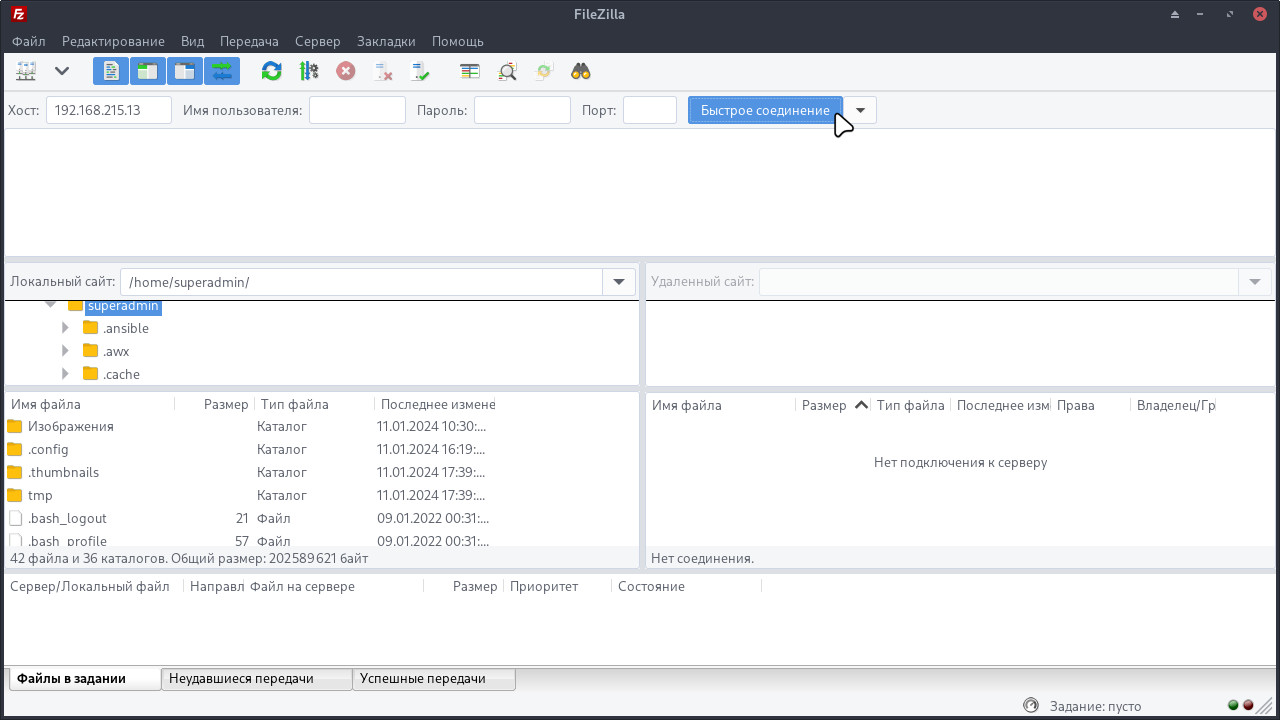This screenshot has height=720, width=1280.
Task: Sort local list by Тип файла
Action: [x=315, y=404]
